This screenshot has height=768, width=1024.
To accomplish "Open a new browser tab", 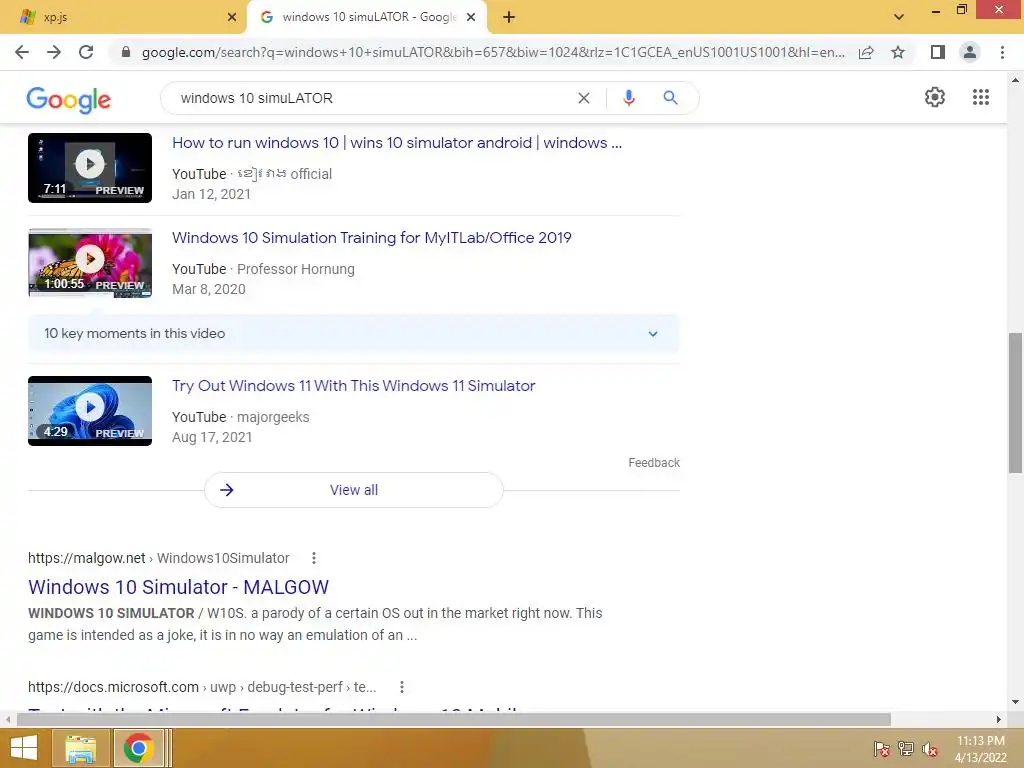I will [x=509, y=18].
